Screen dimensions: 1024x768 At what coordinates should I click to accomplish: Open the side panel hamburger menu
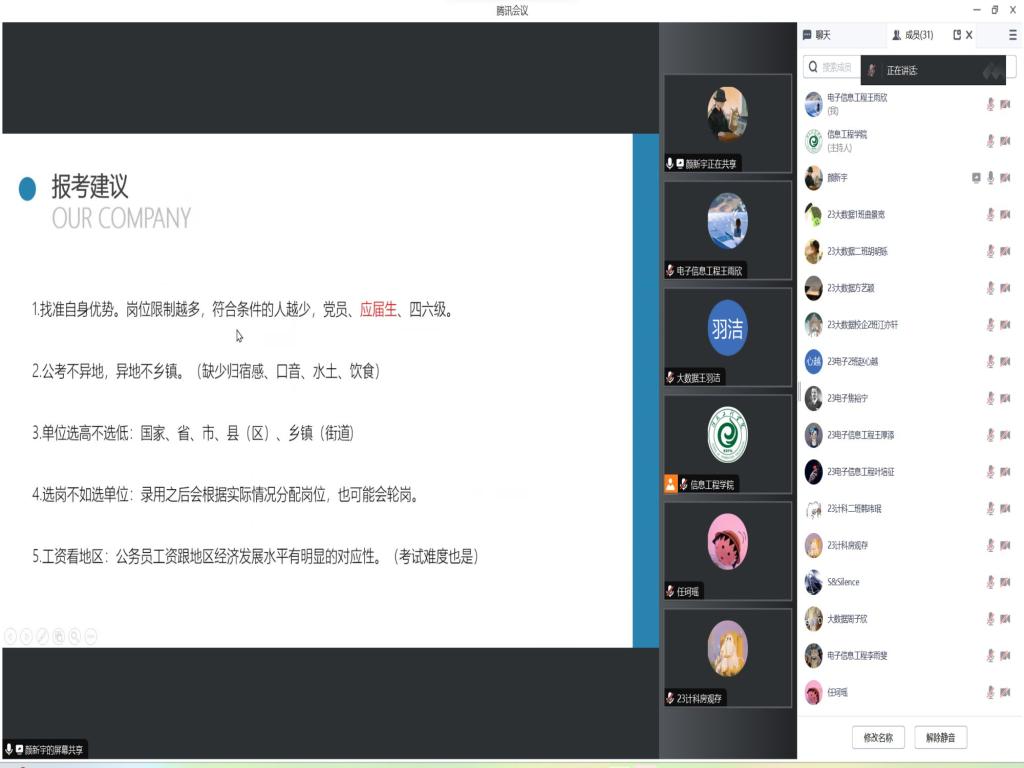click(1012, 35)
